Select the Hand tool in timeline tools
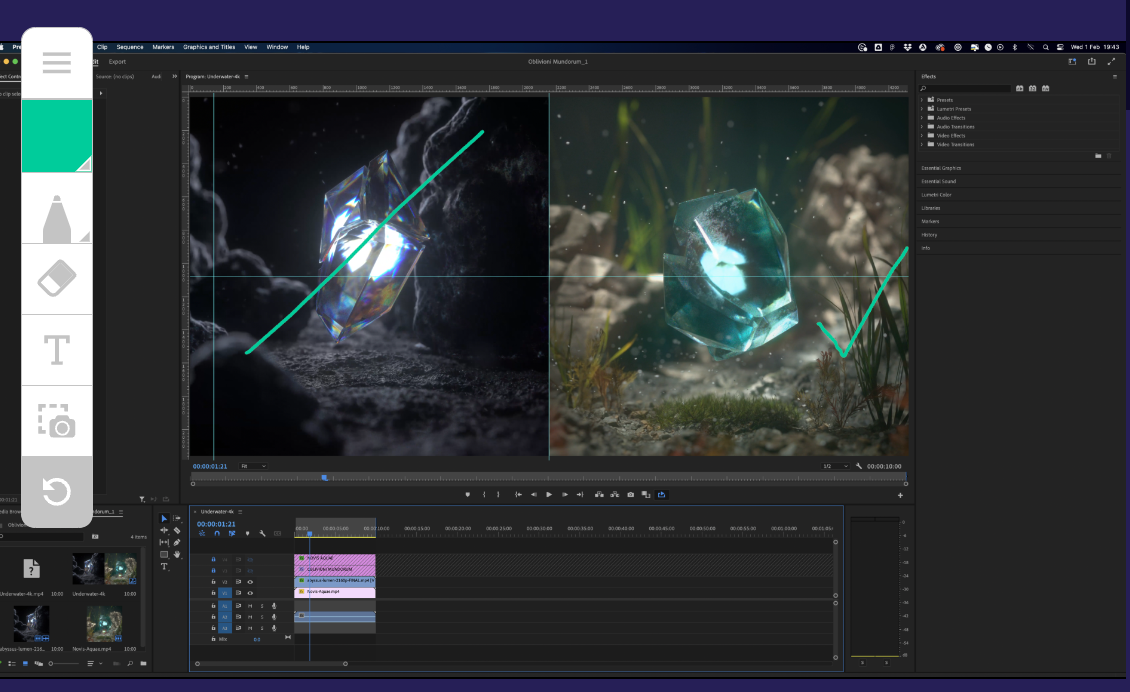This screenshot has width=1130, height=692. (x=177, y=554)
